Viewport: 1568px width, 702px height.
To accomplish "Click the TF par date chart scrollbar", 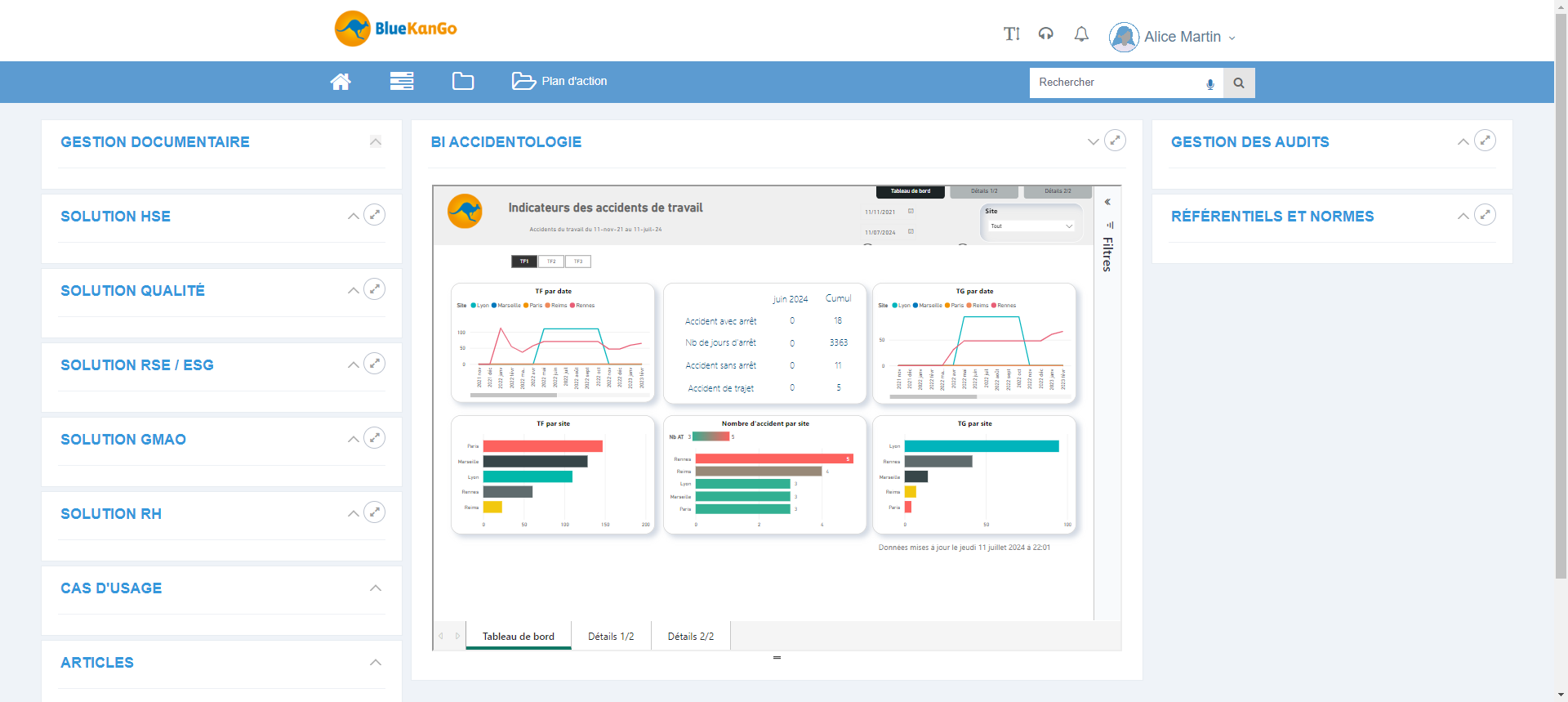I will [514, 395].
